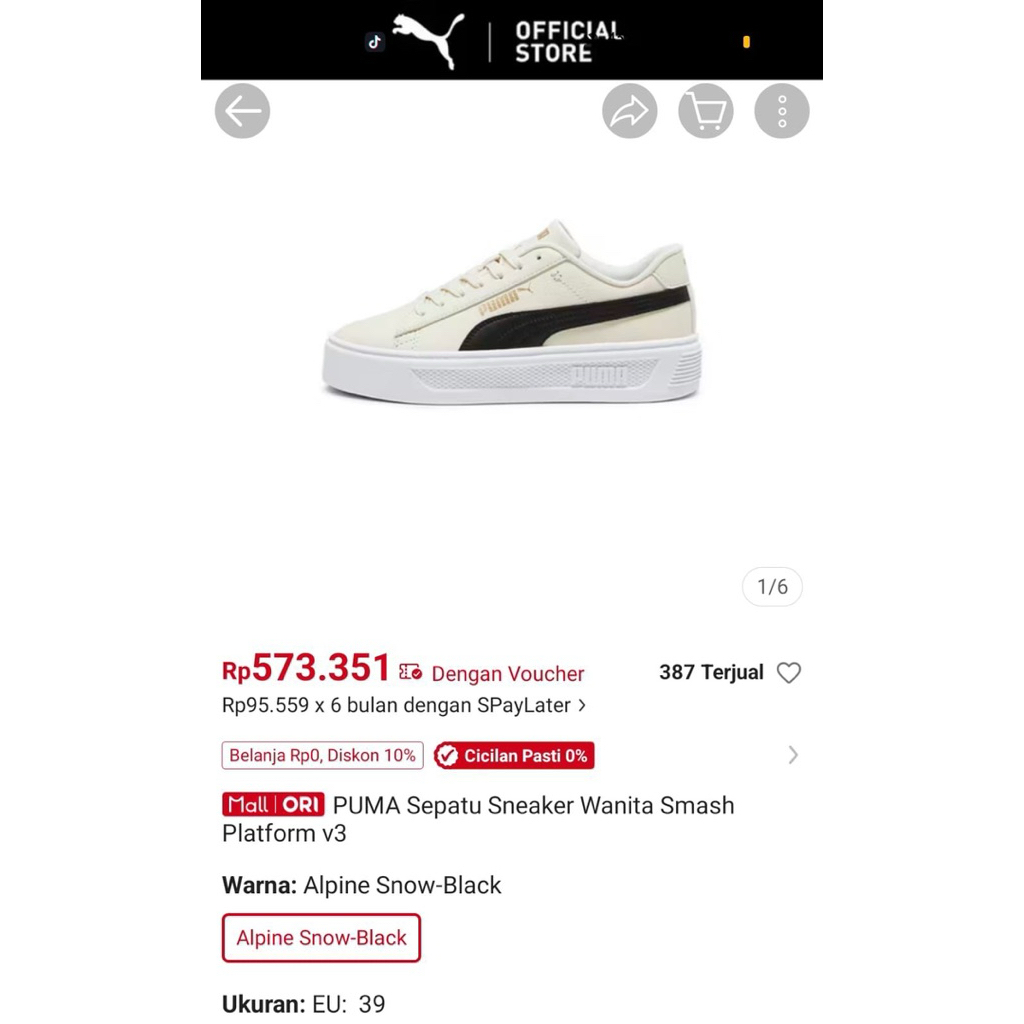Tap the Cicilan Pasti checkmark icon
Screen dimensions: 1024x1024
pos(447,756)
